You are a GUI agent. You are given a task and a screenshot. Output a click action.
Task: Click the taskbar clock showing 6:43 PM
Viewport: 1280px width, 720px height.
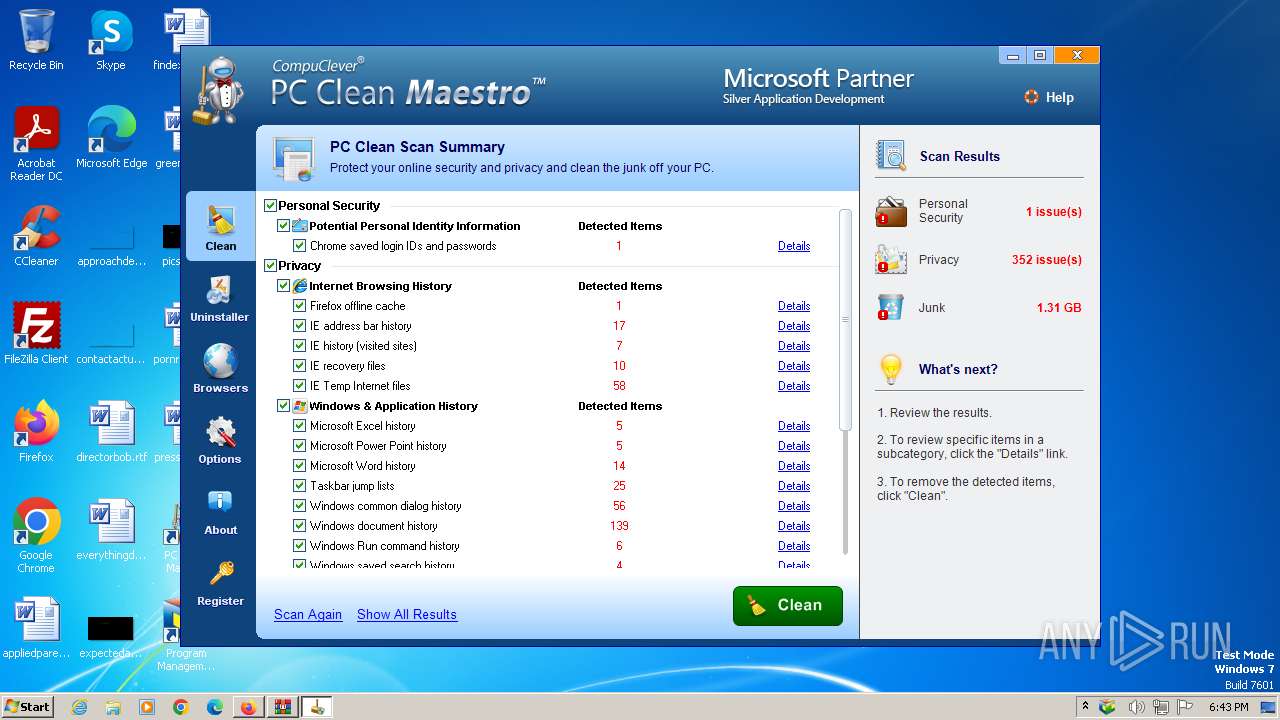pyautogui.click(x=1228, y=707)
